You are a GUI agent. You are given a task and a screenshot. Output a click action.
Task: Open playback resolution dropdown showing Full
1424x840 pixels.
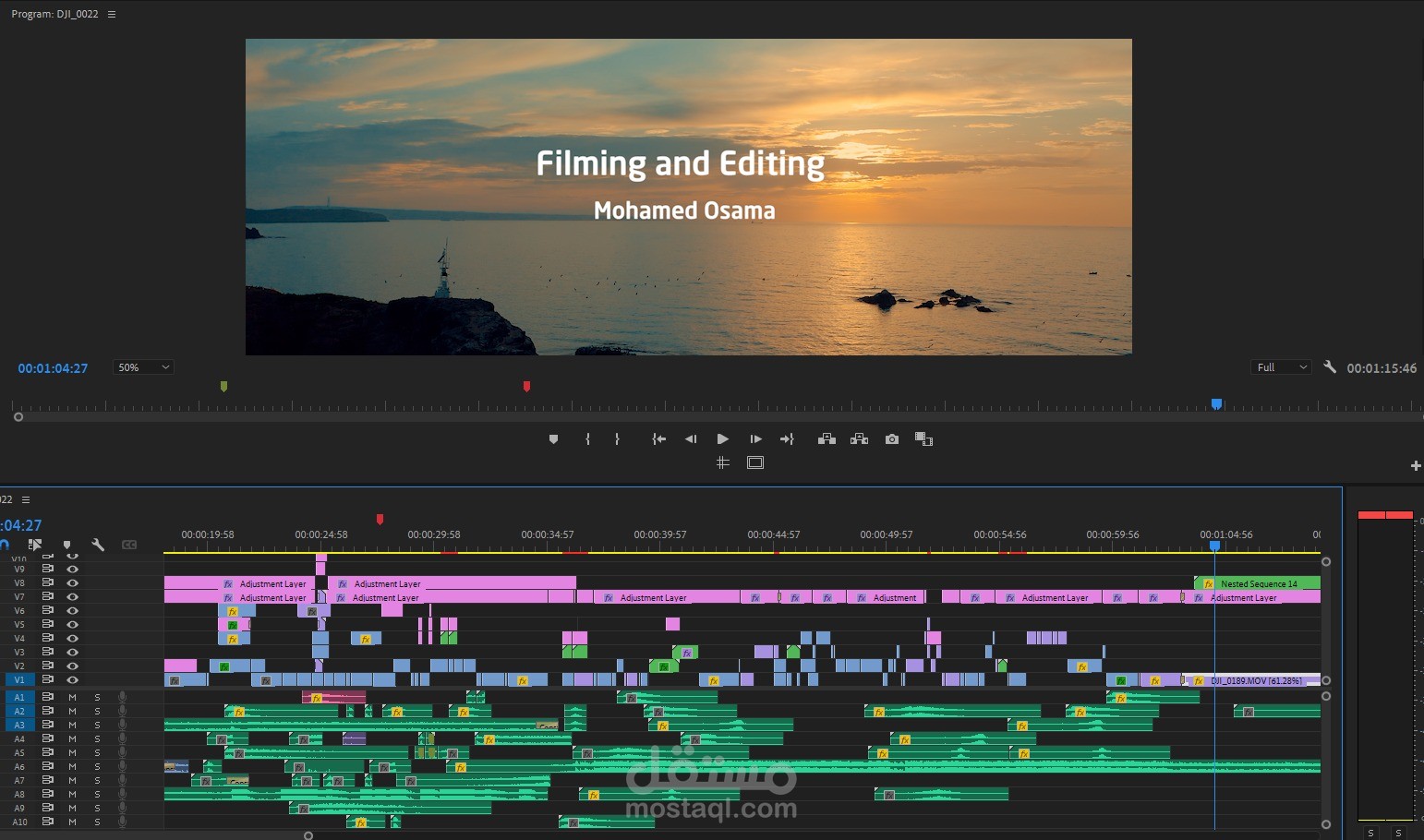pyautogui.click(x=1281, y=367)
